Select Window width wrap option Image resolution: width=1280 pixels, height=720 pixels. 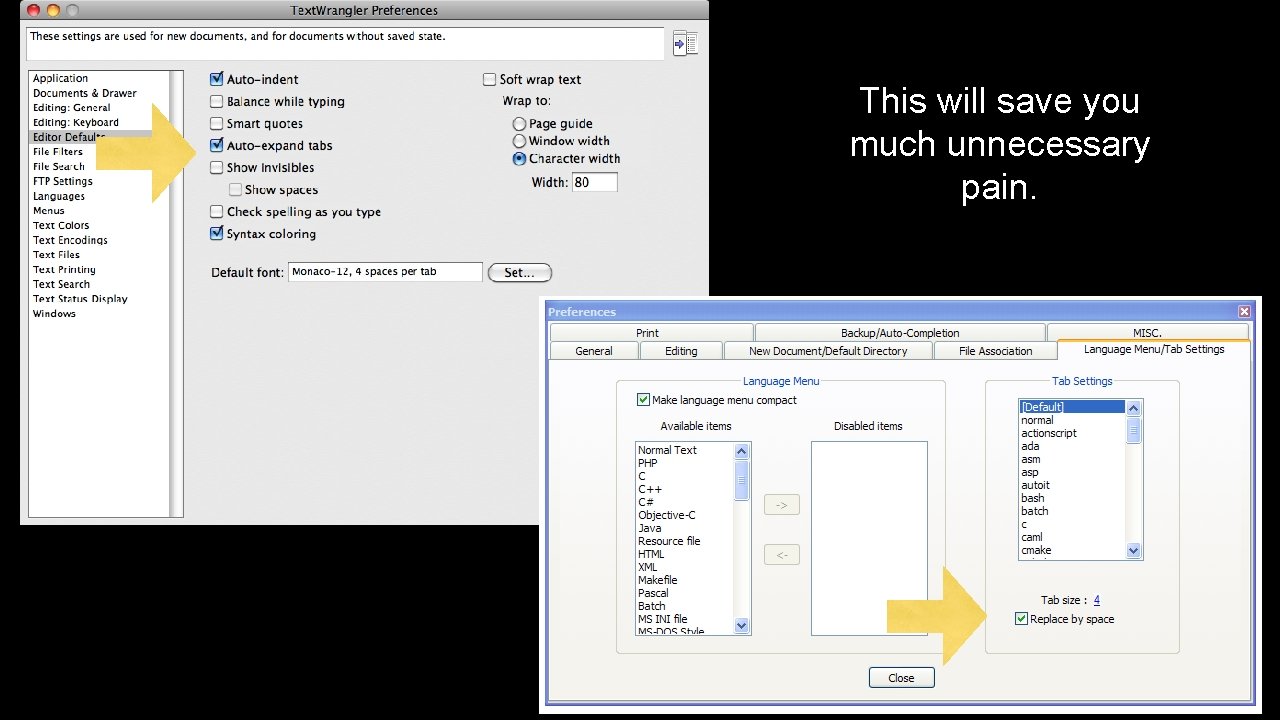(x=519, y=141)
